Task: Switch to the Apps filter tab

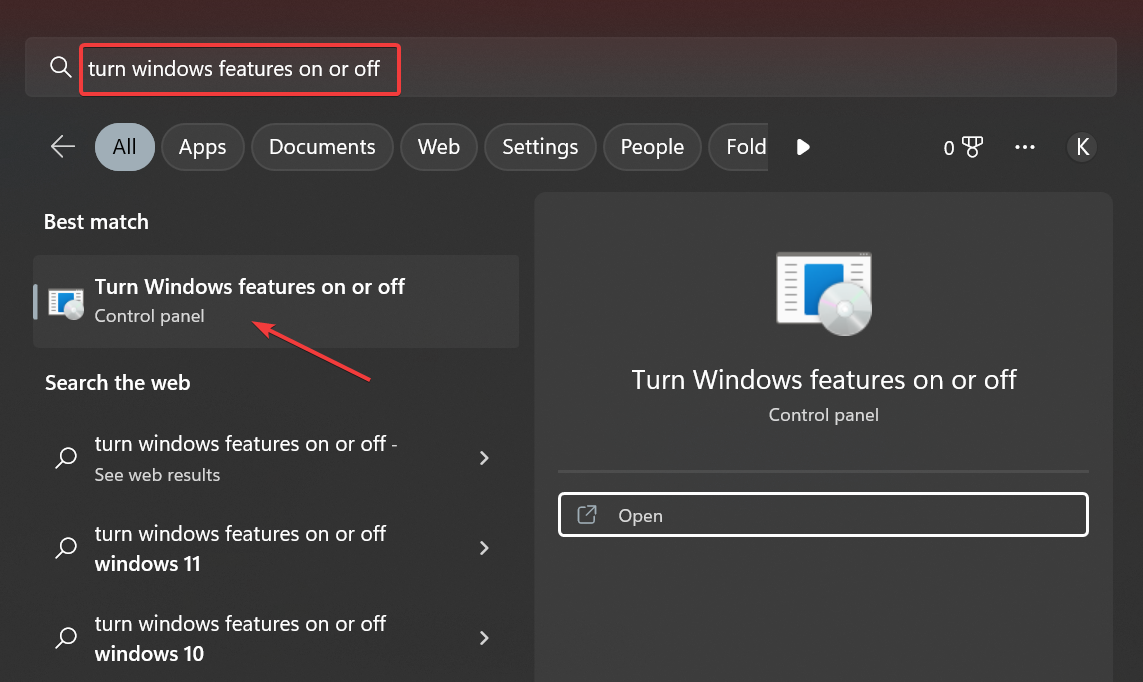Action: point(203,146)
